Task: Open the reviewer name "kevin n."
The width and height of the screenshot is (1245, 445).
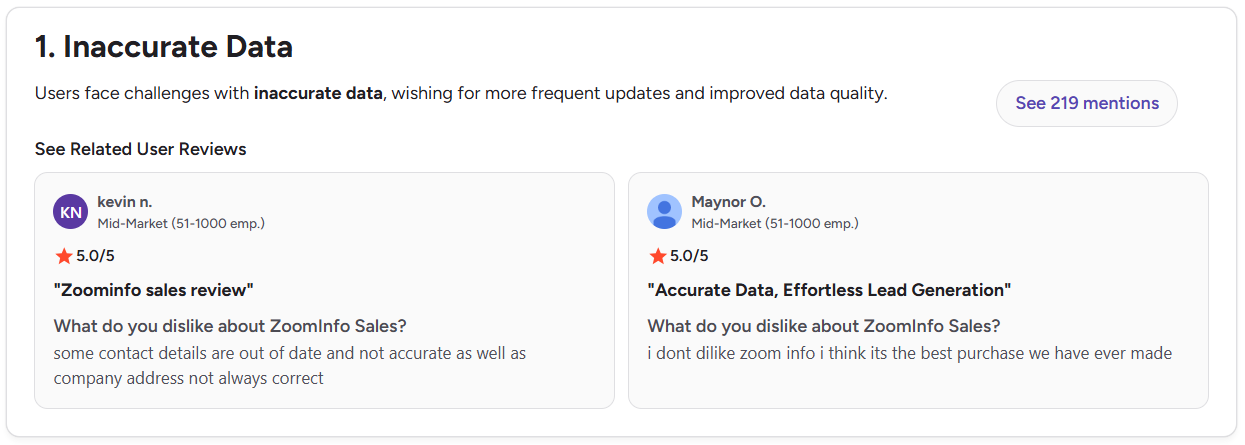Action: pos(125,202)
